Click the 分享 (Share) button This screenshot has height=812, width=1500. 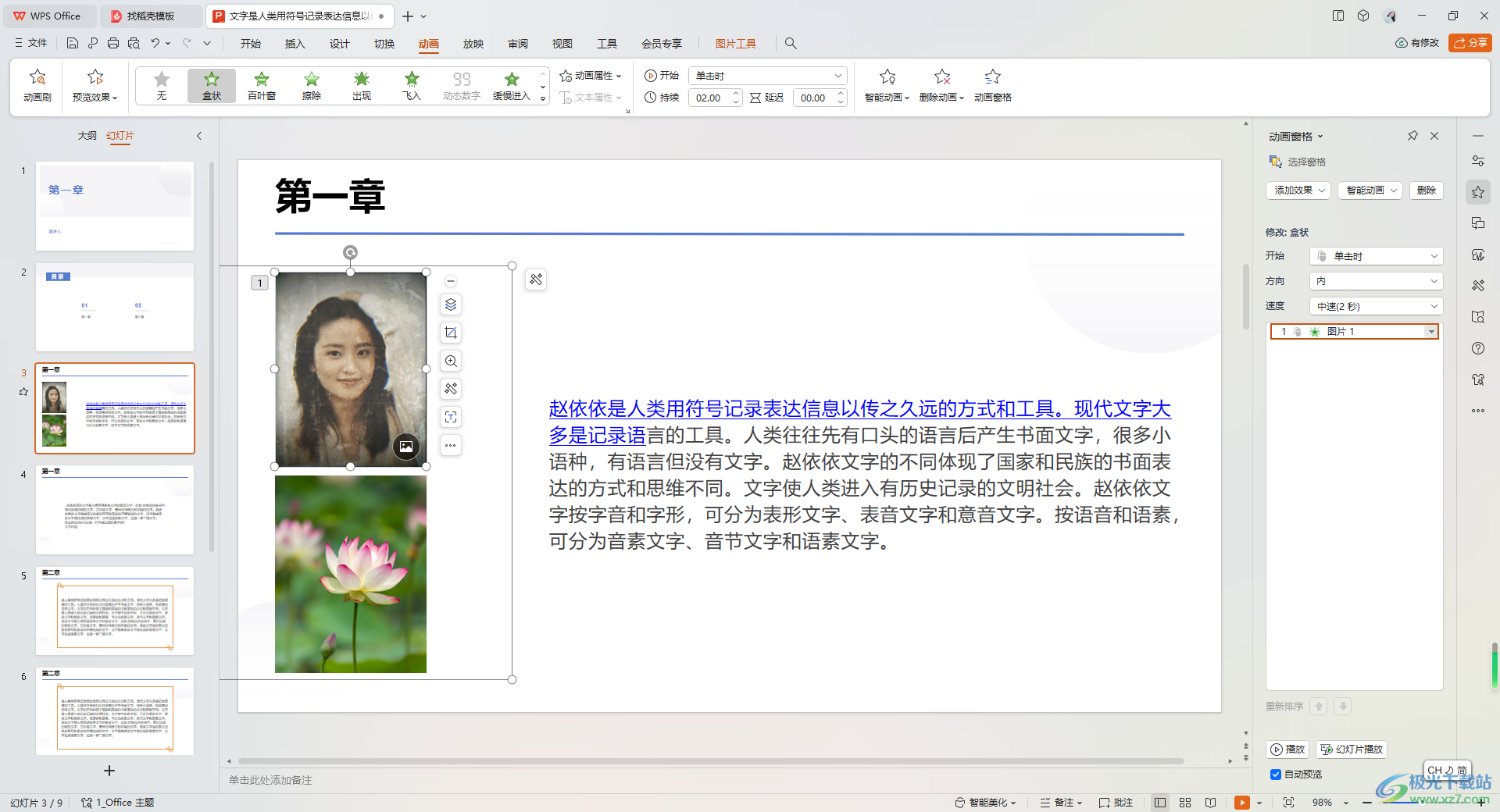pos(1470,43)
